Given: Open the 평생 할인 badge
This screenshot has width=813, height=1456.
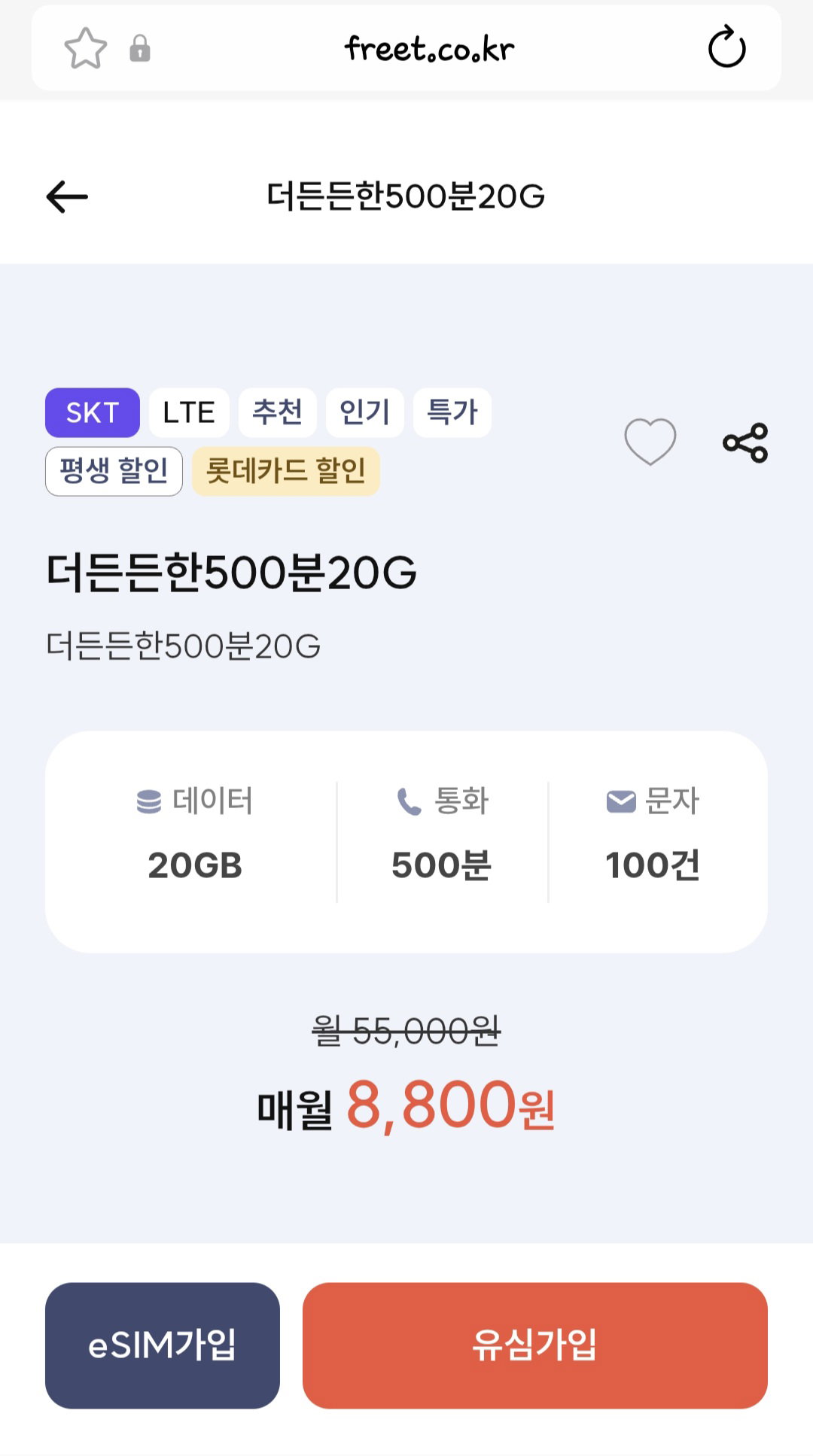Looking at the screenshot, I should pyautogui.click(x=114, y=471).
